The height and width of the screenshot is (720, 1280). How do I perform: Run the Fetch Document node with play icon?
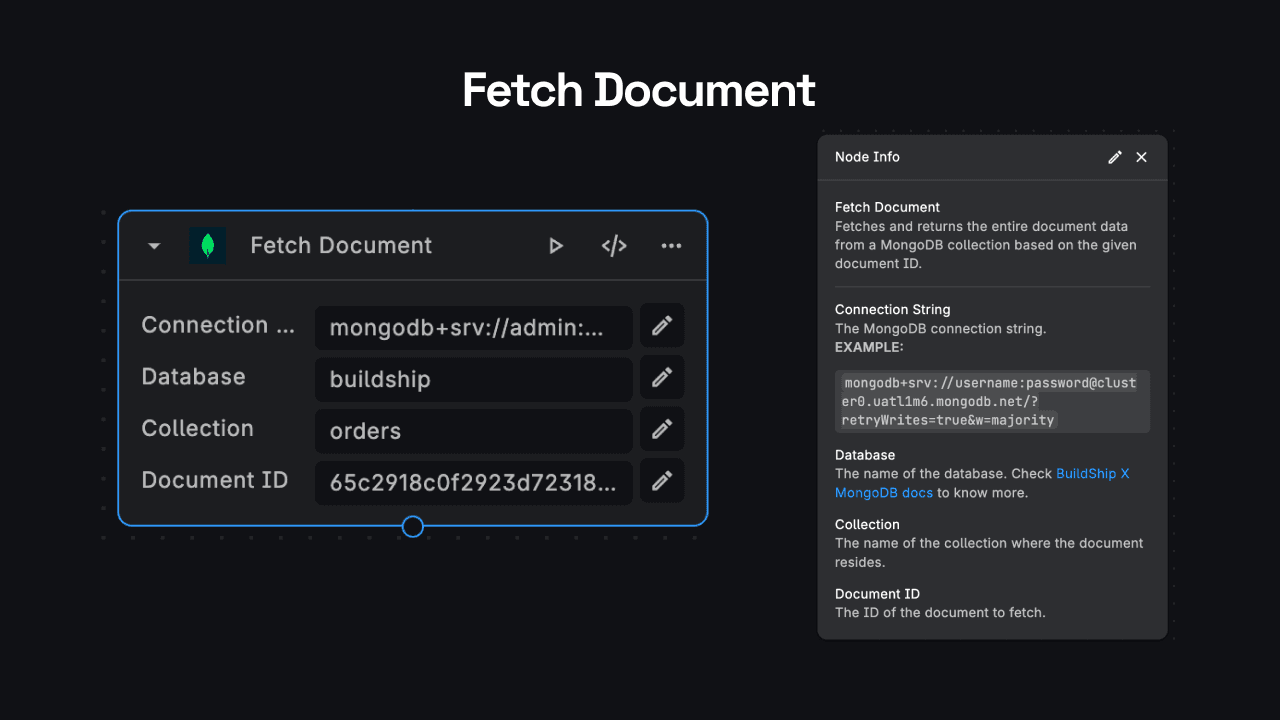(x=556, y=246)
